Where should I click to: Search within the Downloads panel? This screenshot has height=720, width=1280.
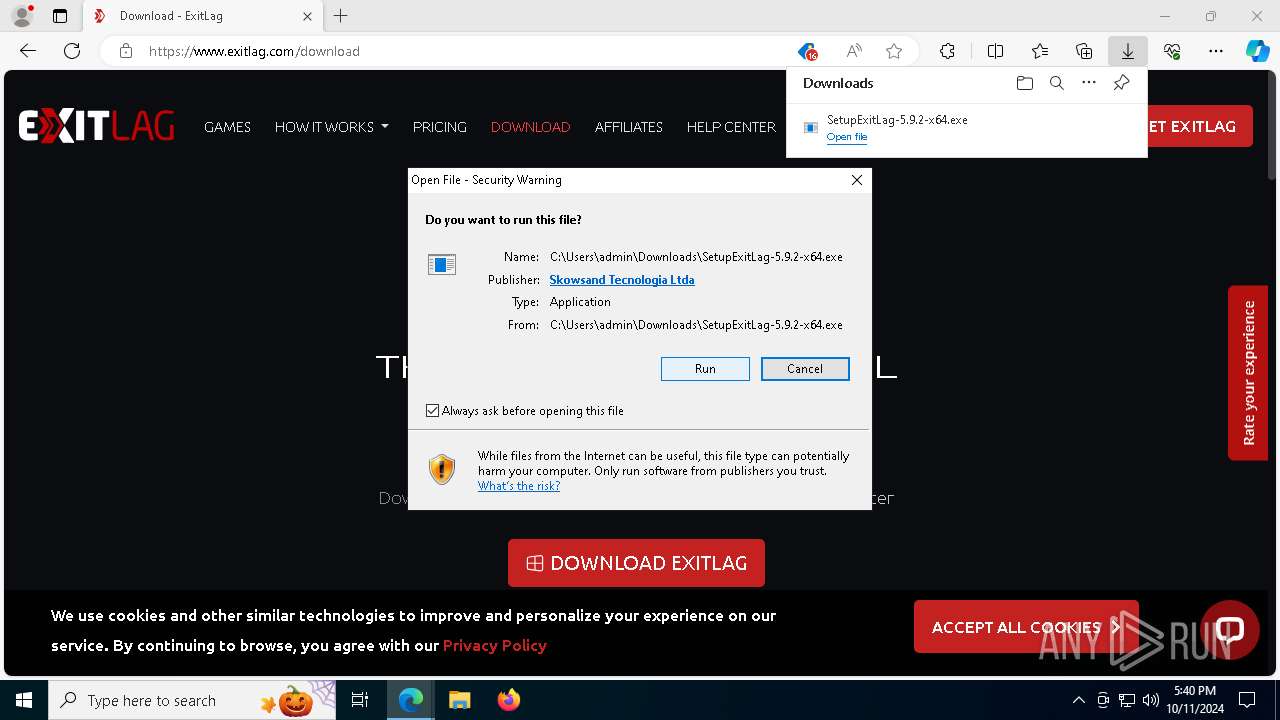coord(1056,83)
